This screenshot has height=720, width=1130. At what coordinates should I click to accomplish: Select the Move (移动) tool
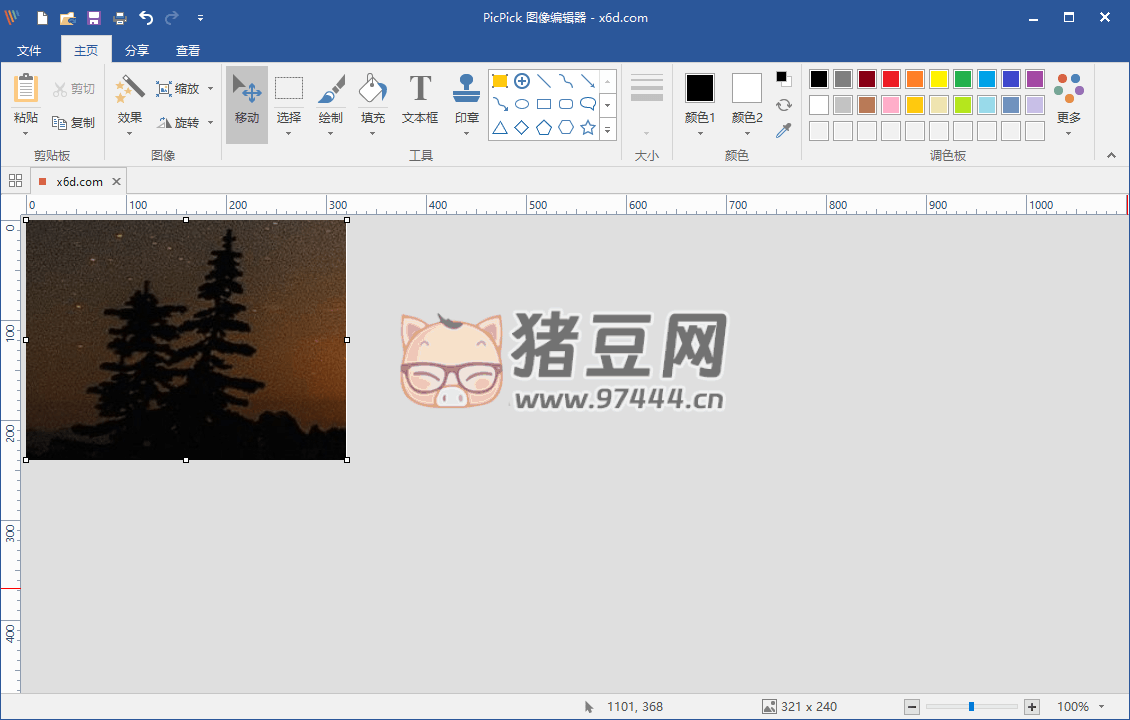(246, 103)
